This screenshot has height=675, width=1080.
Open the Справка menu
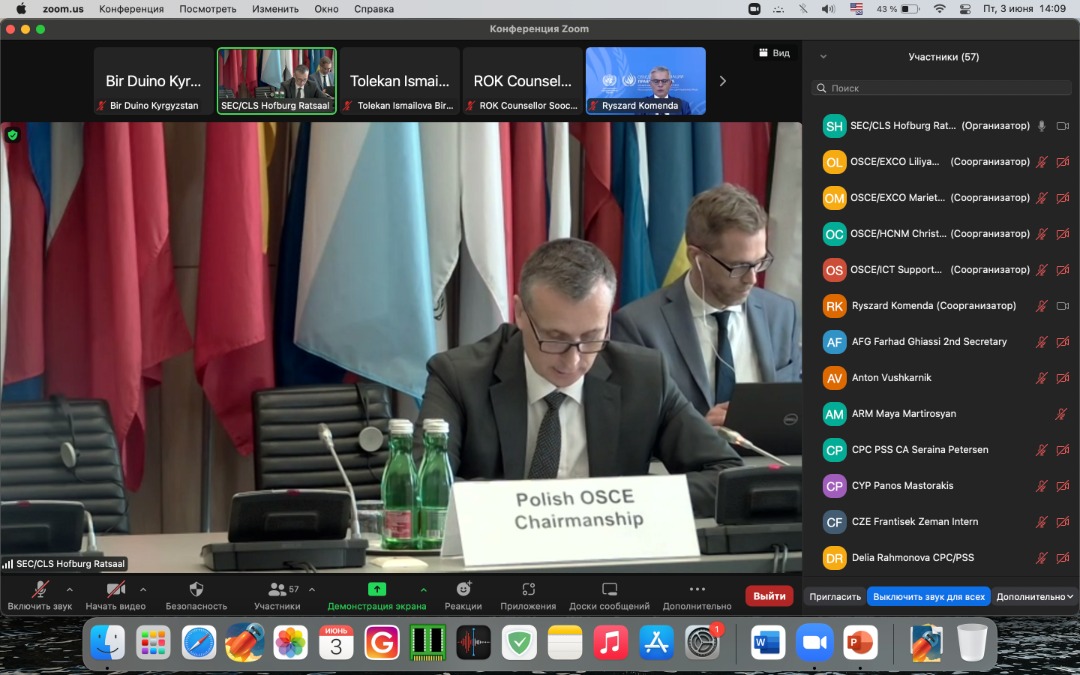[x=374, y=9]
